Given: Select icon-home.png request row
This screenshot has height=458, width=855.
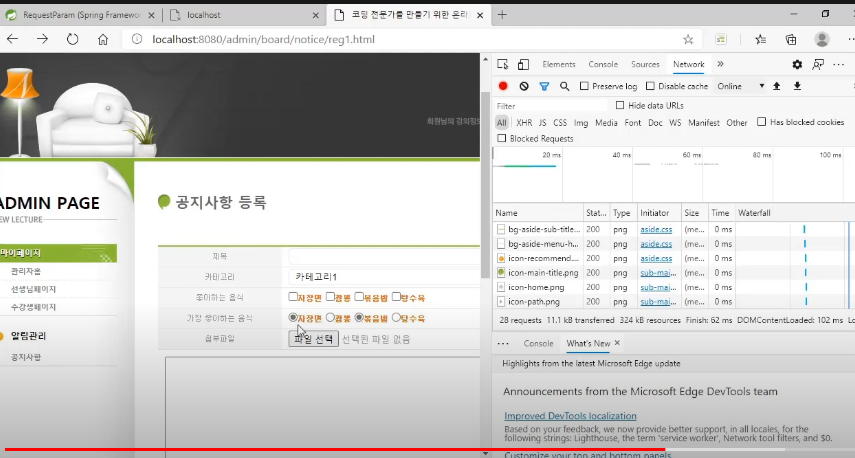Looking at the screenshot, I should click(536, 287).
